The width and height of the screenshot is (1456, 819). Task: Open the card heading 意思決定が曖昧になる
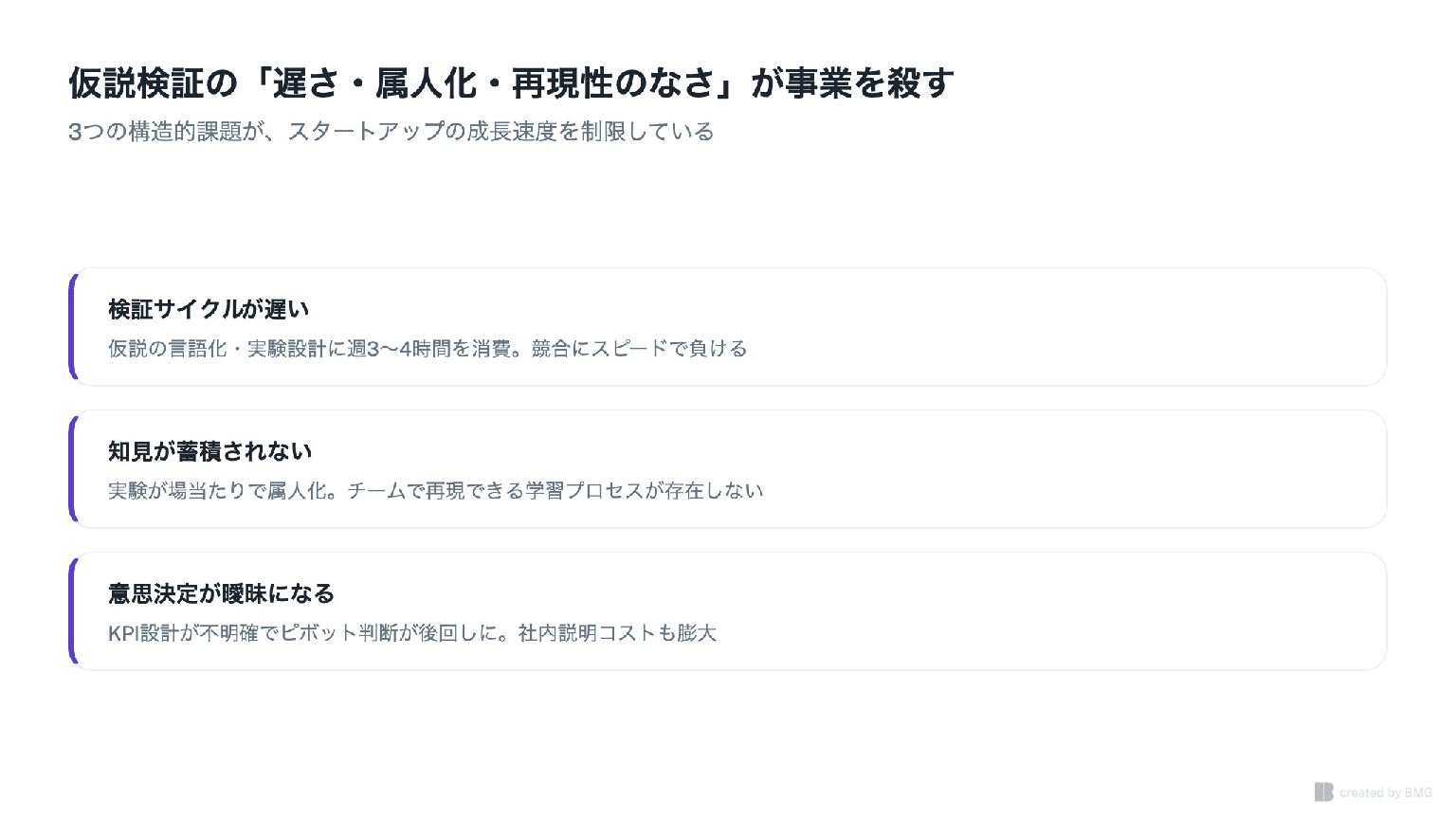221,593
